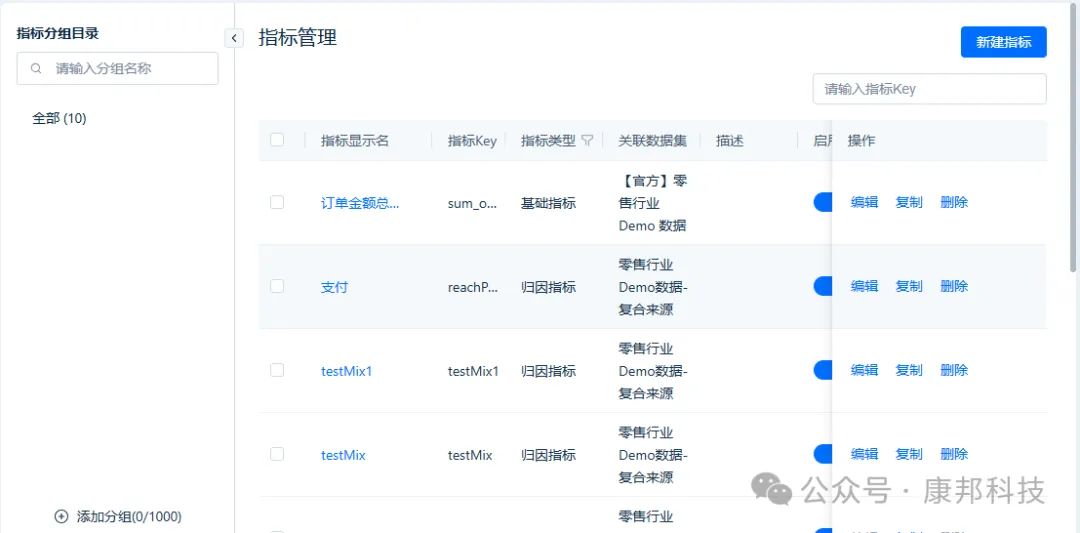
Task: Toggle the enable switch for testMix row
Action: pyautogui.click(x=822, y=454)
